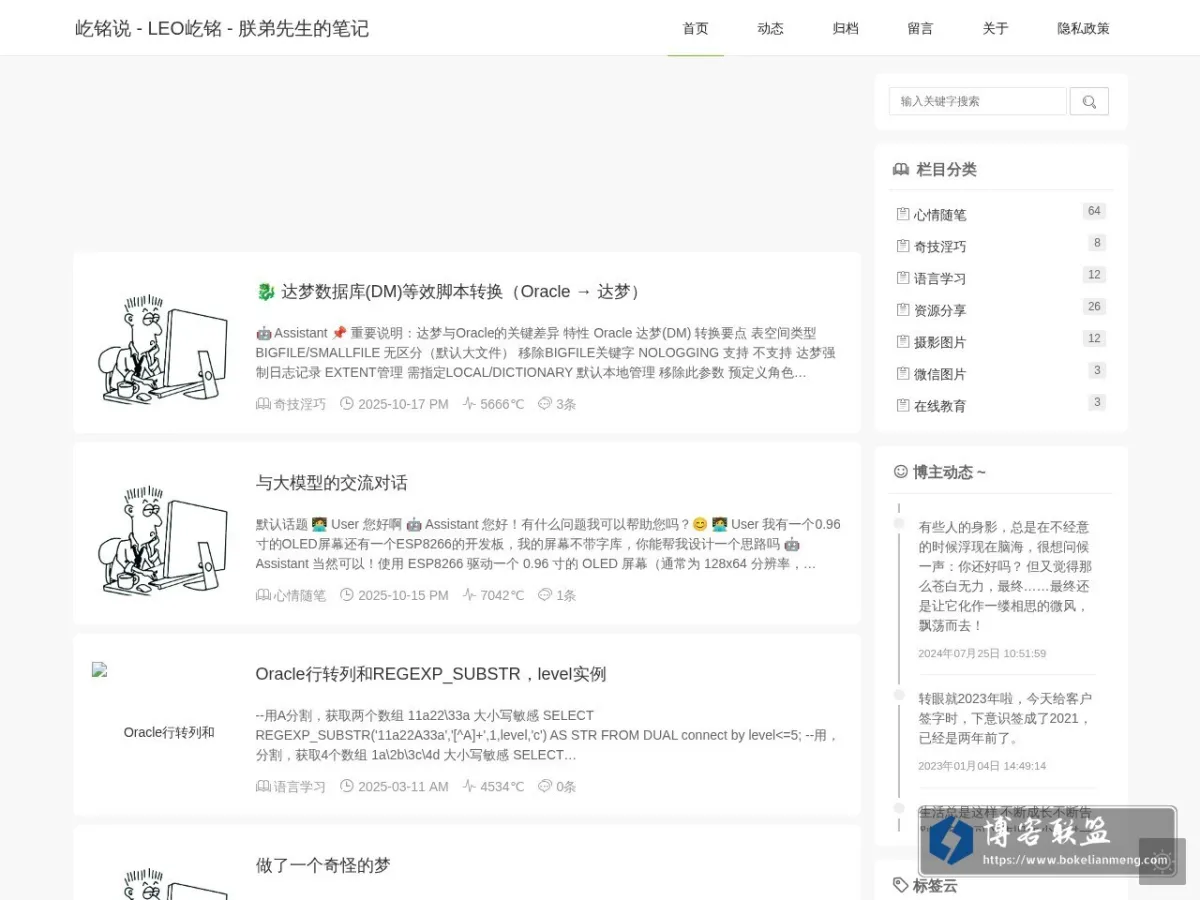Click the note icon beside 在线教育

[x=903, y=406]
